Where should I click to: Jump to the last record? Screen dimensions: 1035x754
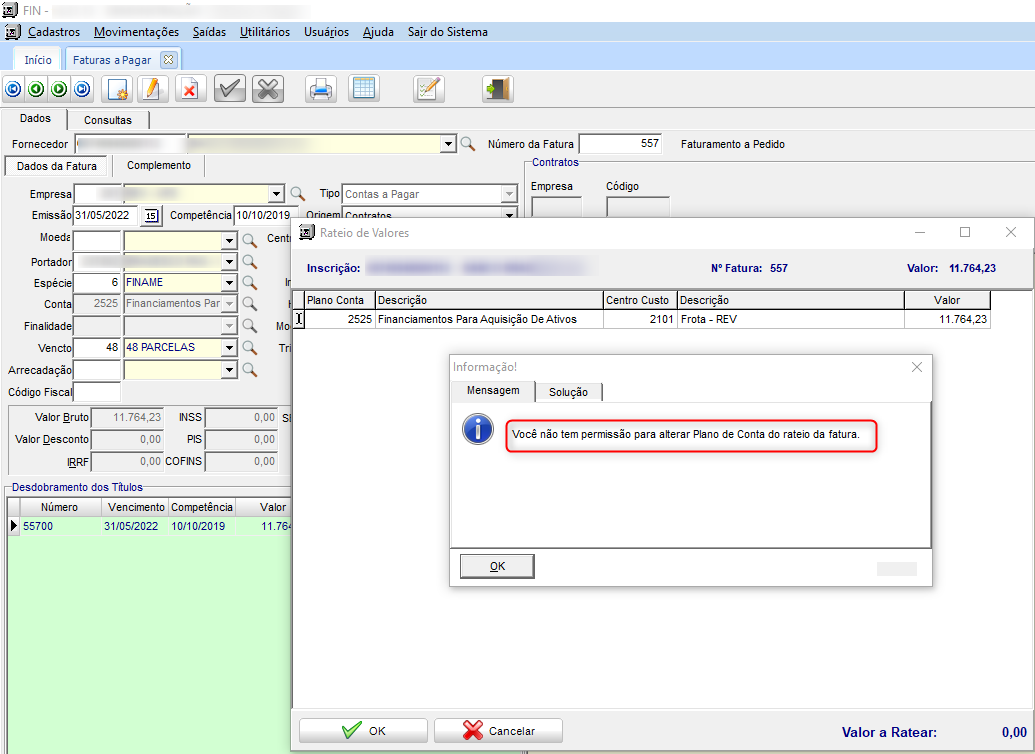[82, 89]
